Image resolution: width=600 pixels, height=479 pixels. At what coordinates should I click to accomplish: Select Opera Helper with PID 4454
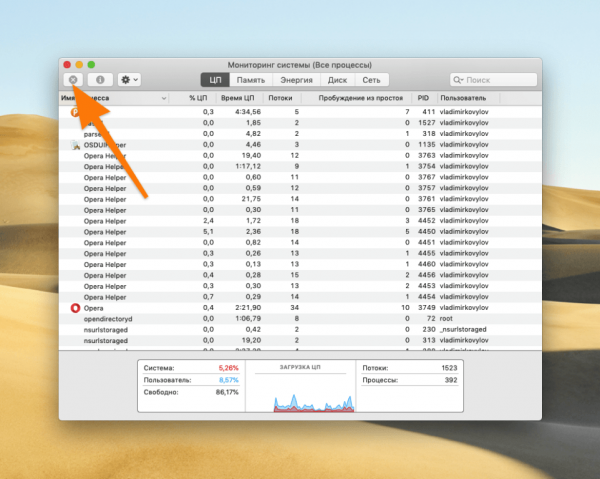300,297
